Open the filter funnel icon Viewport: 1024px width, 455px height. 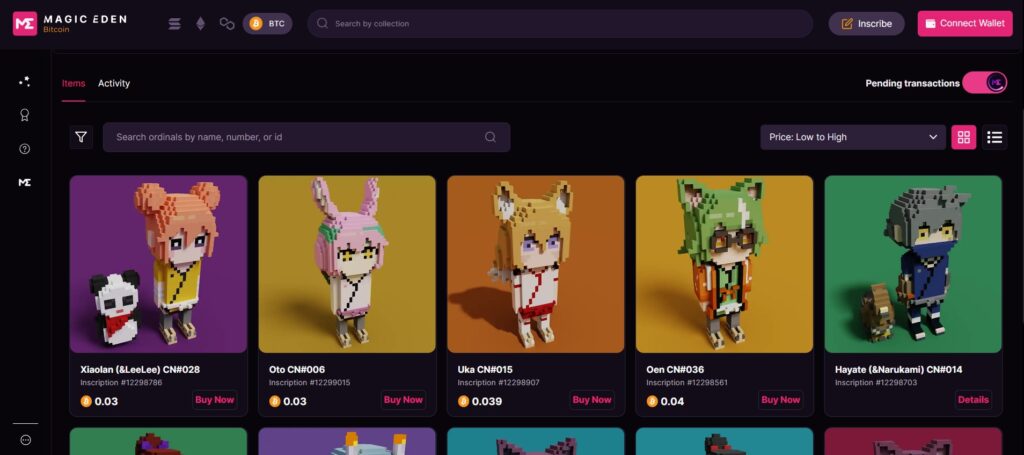click(81, 137)
